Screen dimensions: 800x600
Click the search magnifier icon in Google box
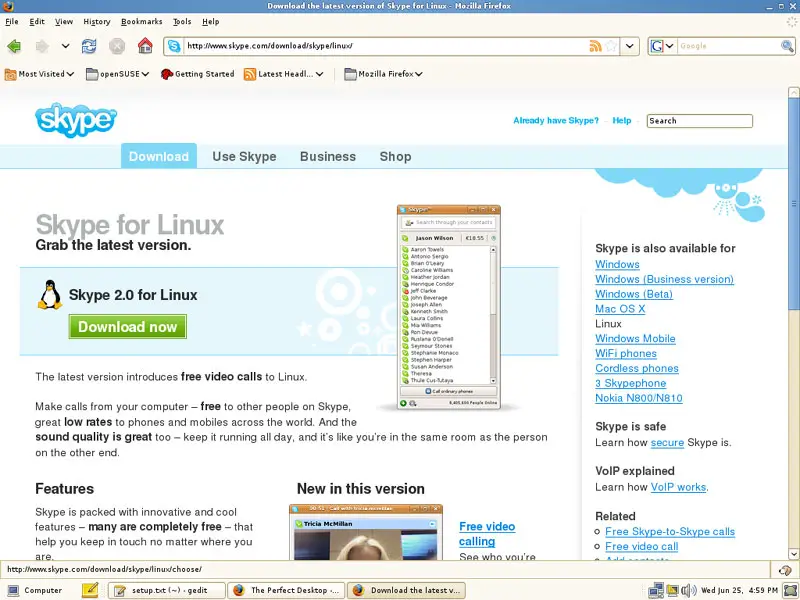[787, 46]
